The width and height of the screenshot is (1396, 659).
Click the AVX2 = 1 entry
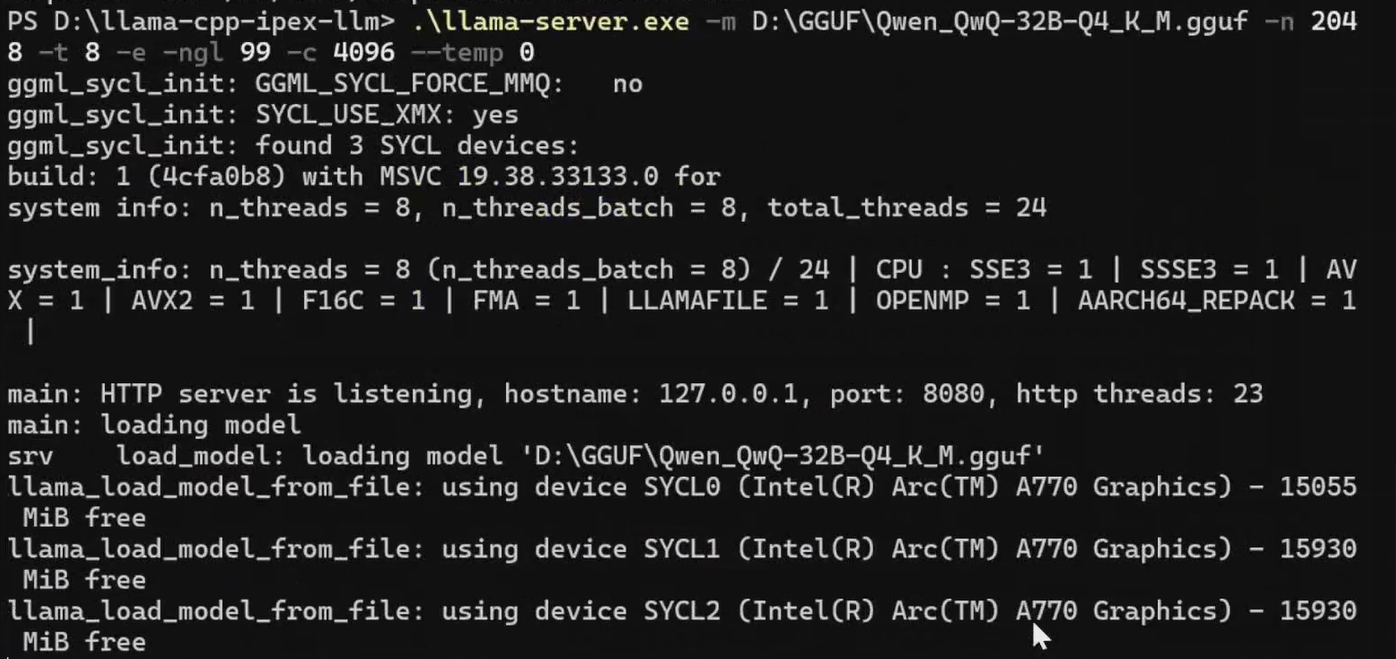click(194, 301)
